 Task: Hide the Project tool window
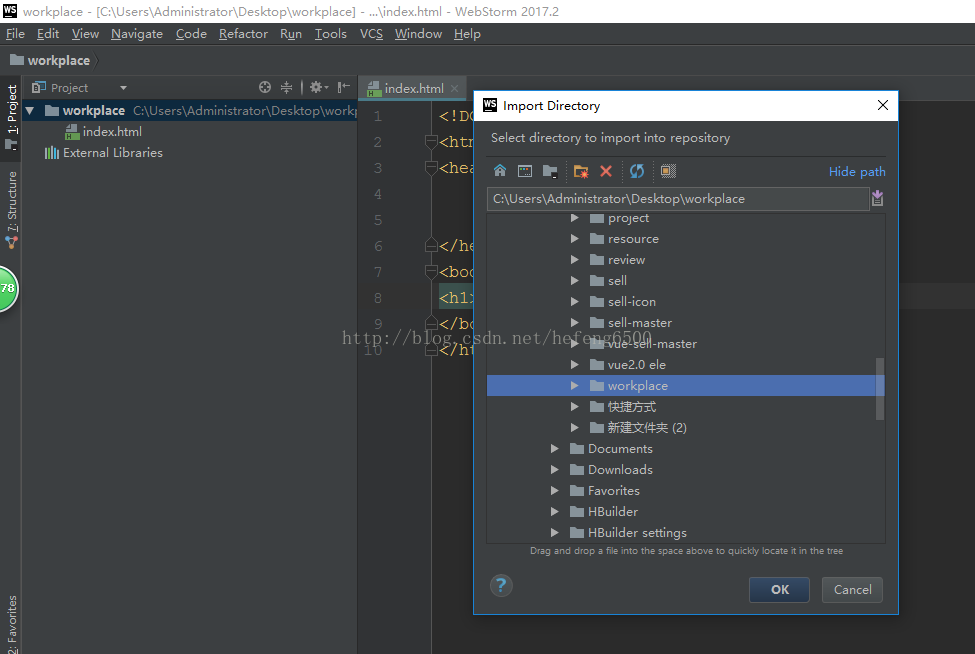[x=344, y=87]
